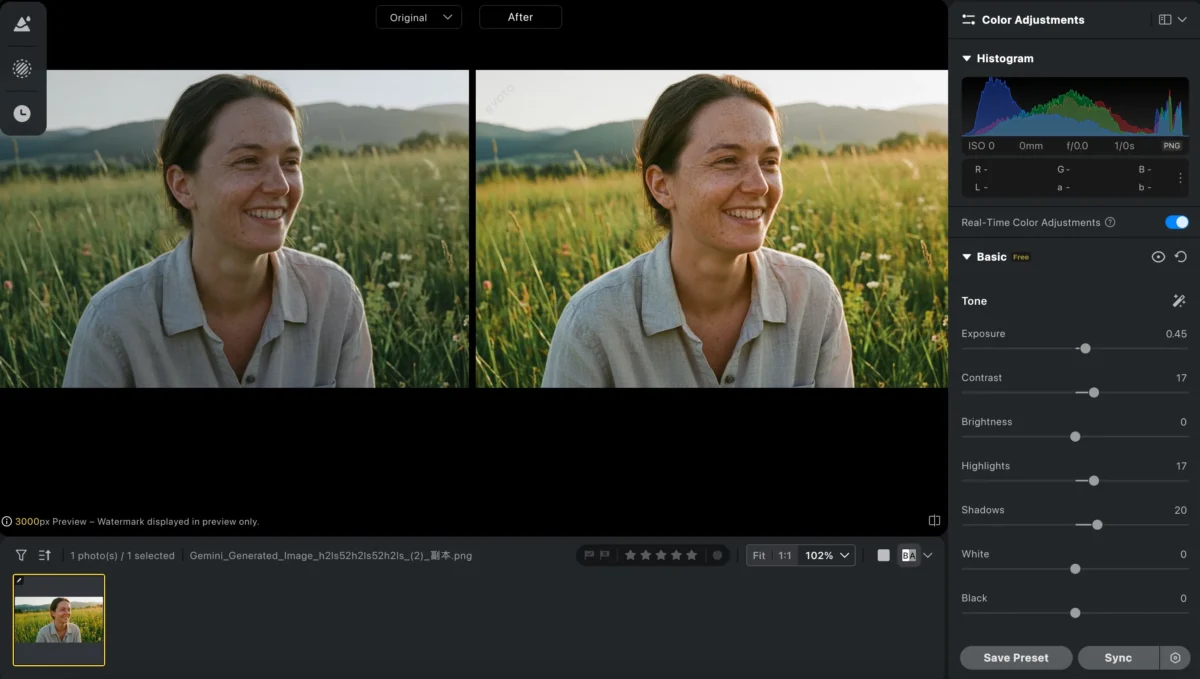Click the Exposure value 0.45
This screenshot has width=1200, height=679.
pyautogui.click(x=1176, y=334)
